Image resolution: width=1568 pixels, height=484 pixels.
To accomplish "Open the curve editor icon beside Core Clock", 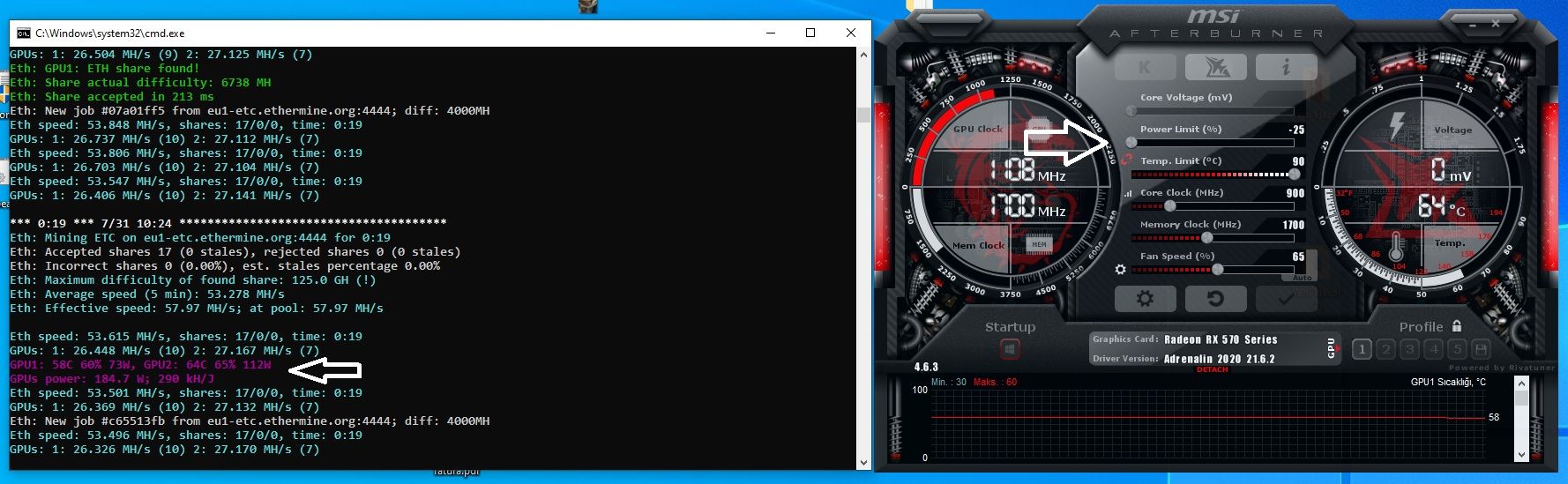I will (x=1127, y=193).
